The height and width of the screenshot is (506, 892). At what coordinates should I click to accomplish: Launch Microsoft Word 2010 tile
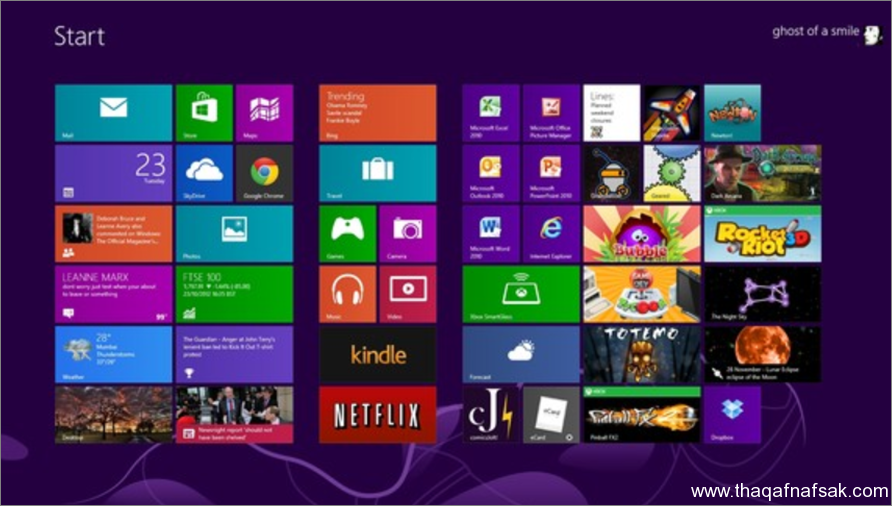tap(490, 233)
